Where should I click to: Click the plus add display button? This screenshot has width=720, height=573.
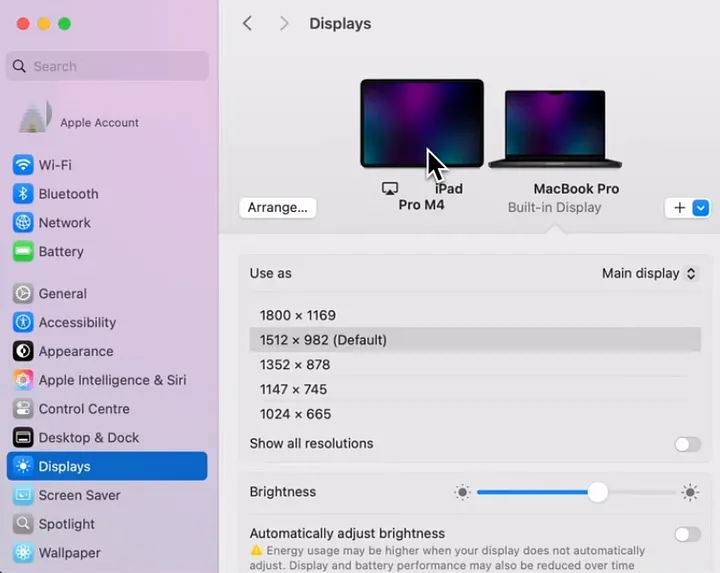pos(679,208)
